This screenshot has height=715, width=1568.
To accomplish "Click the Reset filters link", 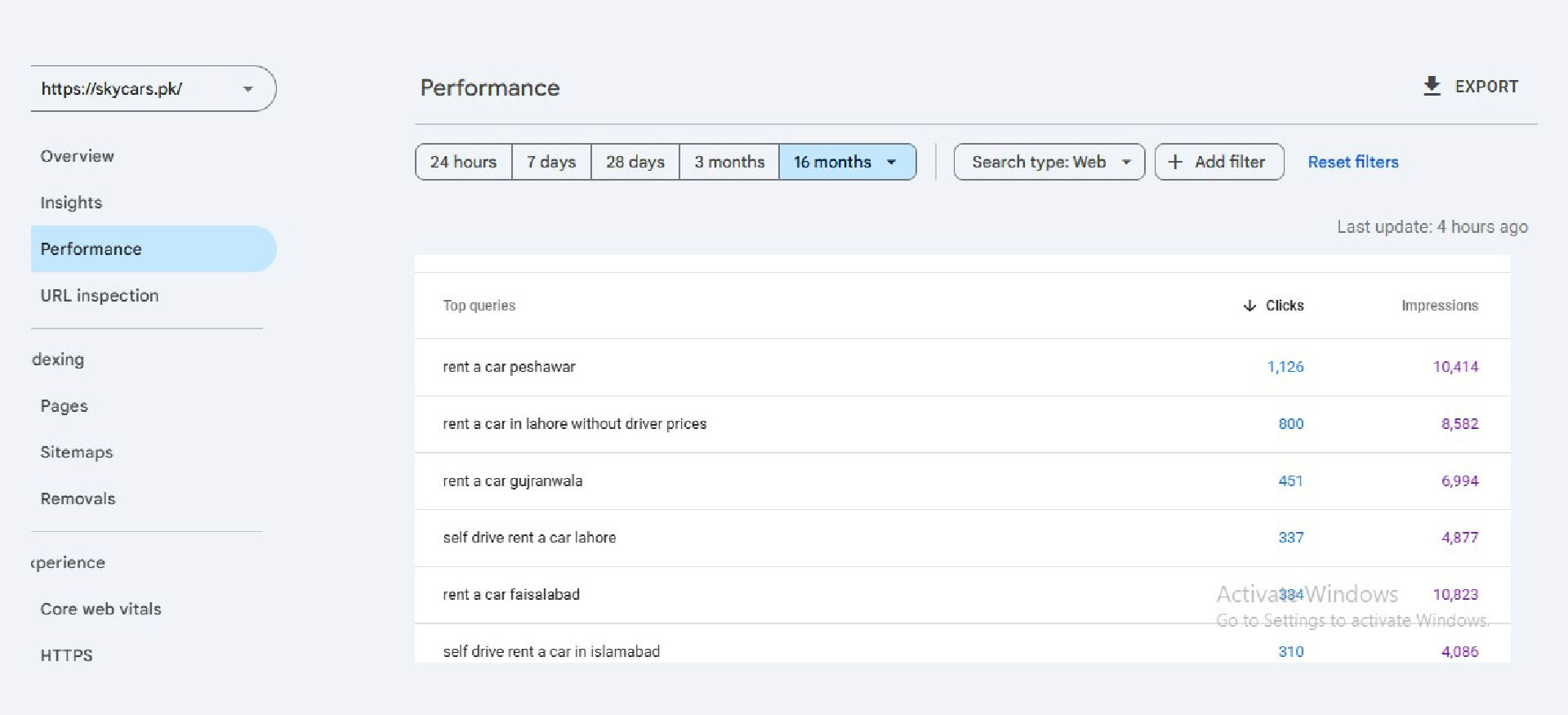I will tap(1352, 163).
